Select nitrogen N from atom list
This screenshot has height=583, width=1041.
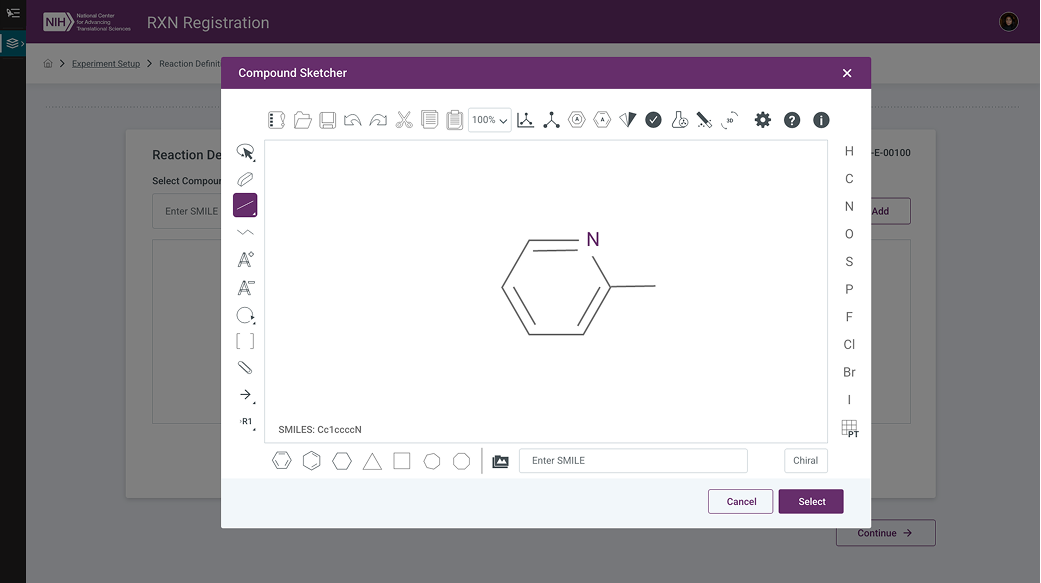click(x=849, y=207)
